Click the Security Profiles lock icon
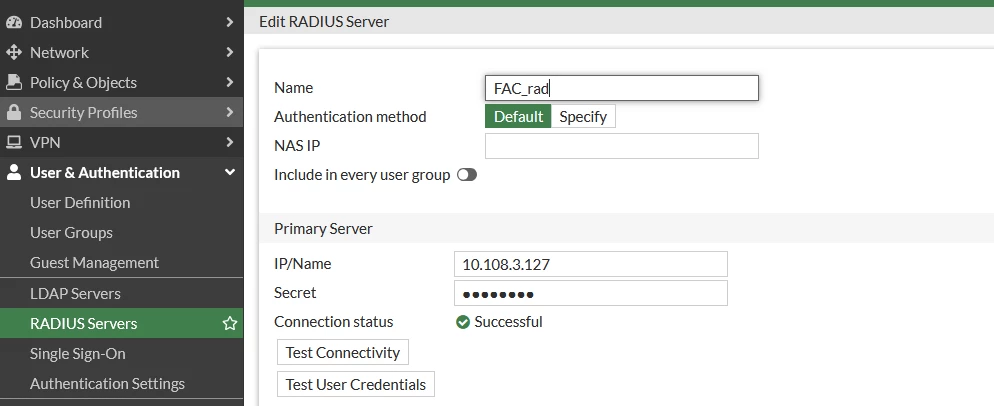 (x=14, y=112)
